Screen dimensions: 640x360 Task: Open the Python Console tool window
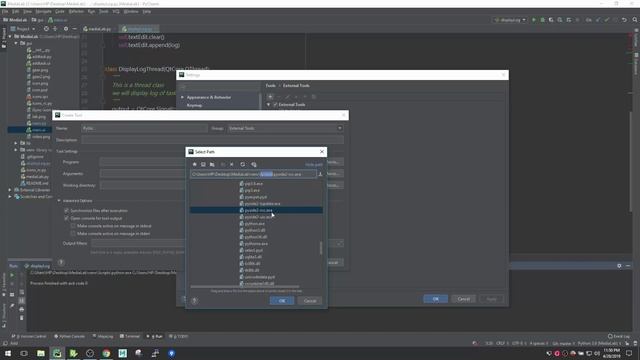pos(69,336)
